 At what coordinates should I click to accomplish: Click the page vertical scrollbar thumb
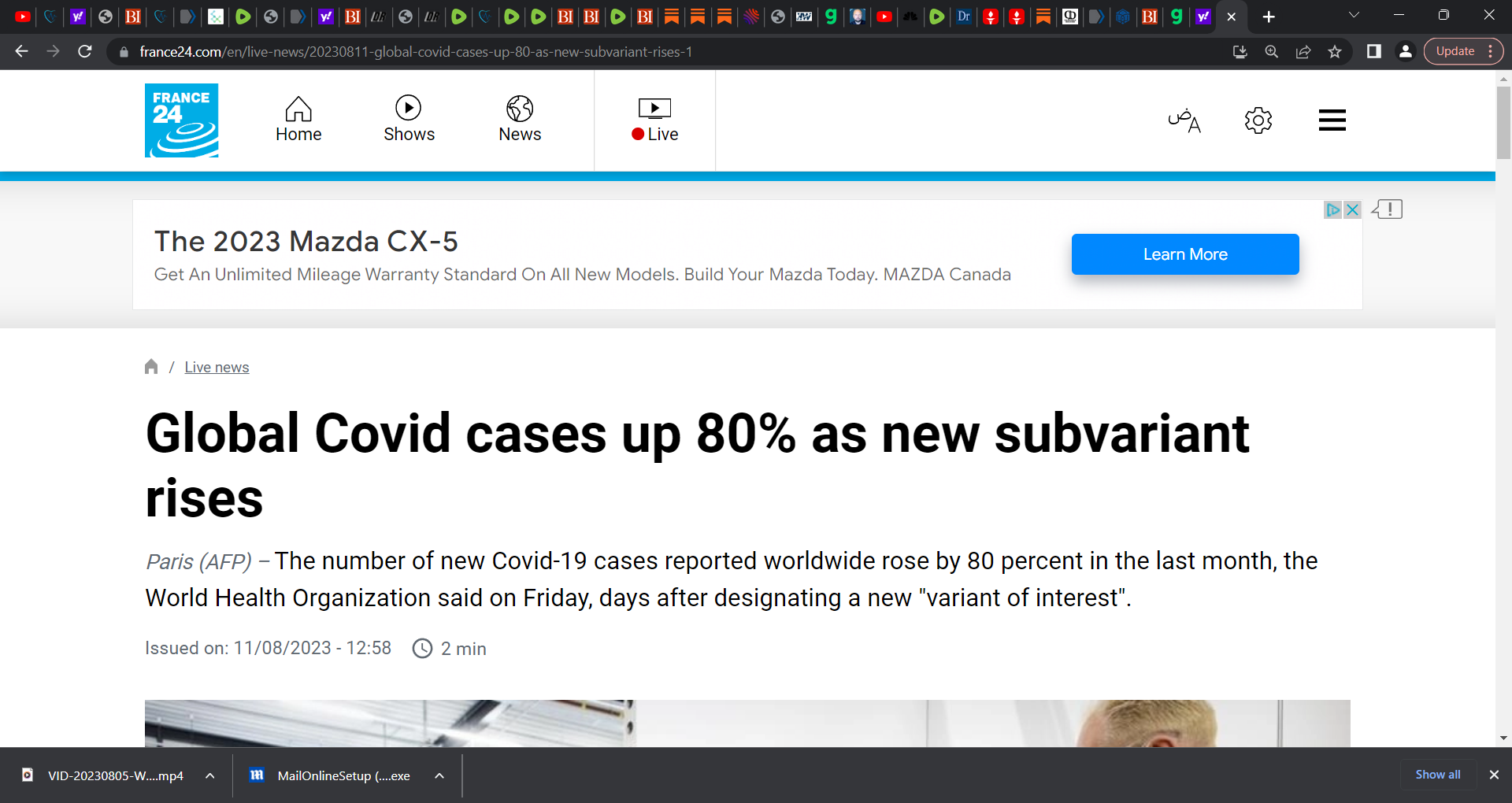click(x=1503, y=122)
